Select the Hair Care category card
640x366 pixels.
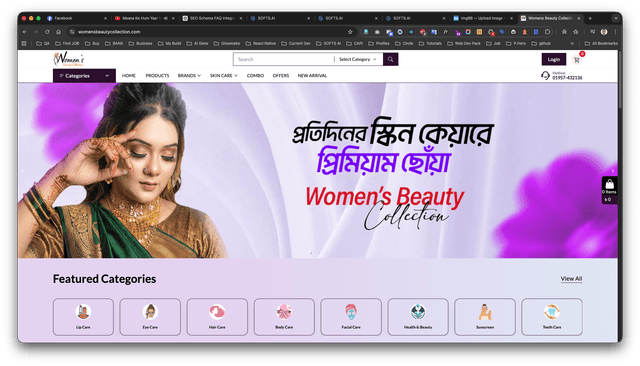217,317
